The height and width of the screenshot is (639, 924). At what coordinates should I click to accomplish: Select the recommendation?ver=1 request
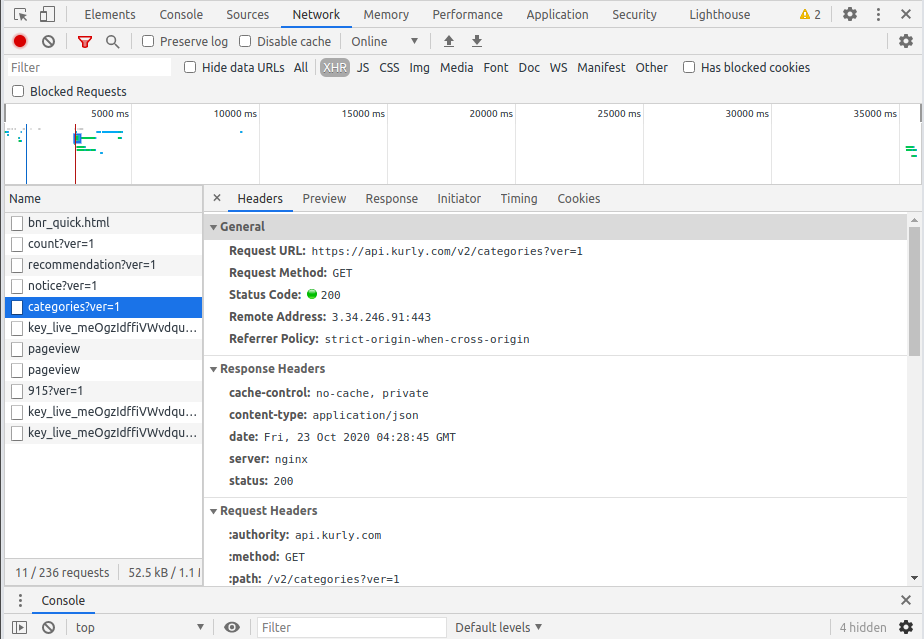(x=104, y=265)
